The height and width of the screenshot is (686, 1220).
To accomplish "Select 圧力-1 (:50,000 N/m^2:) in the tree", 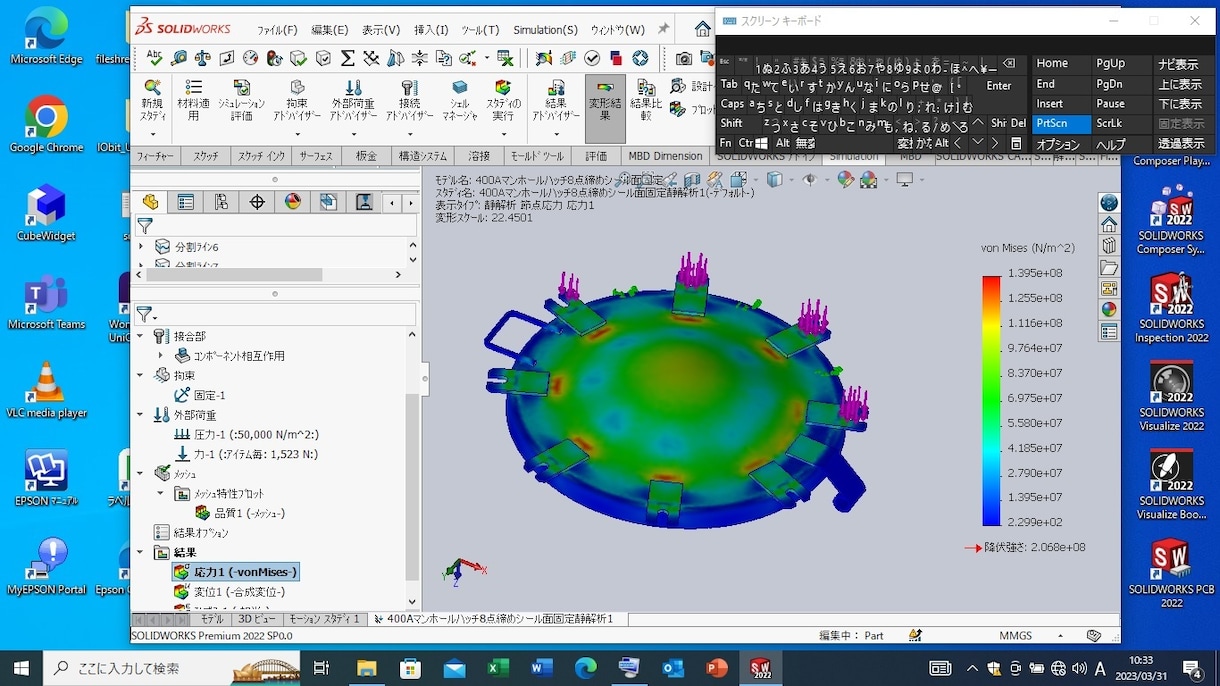I will [246, 435].
